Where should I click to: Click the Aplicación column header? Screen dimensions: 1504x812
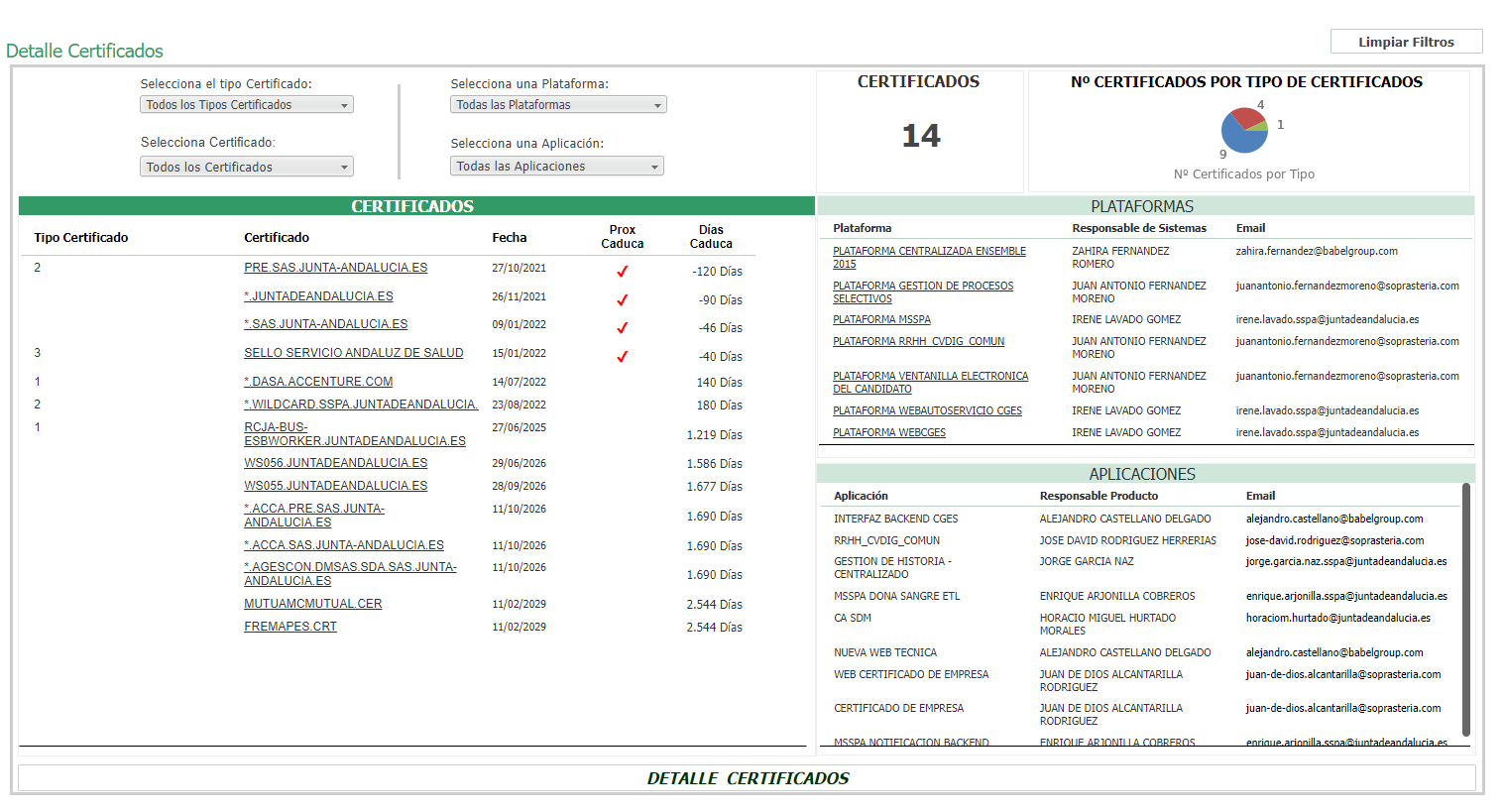coord(861,496)
